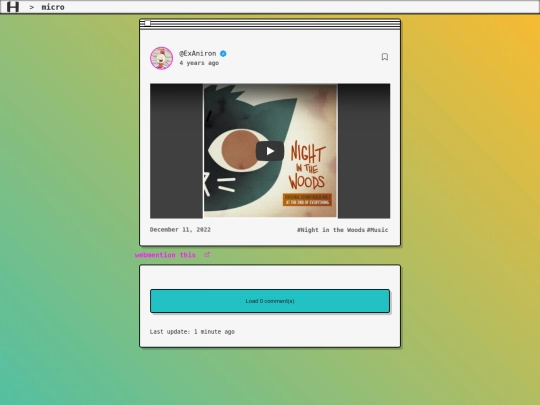This screenshot has height=405, width=540.
Task: Click the Last update: 1 minute ago text
Action: [x=192, y=332]
